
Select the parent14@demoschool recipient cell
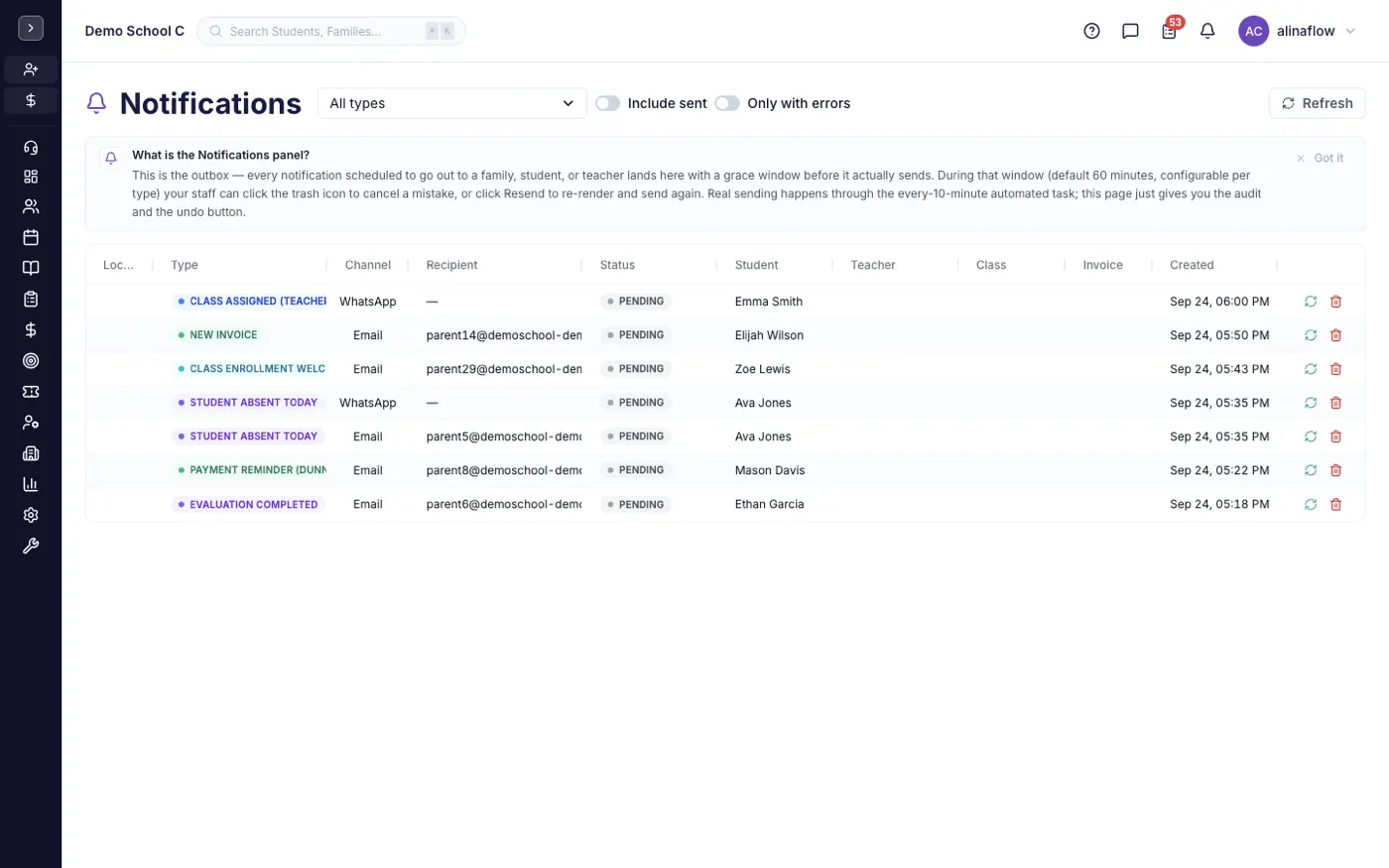pos(504,335)
